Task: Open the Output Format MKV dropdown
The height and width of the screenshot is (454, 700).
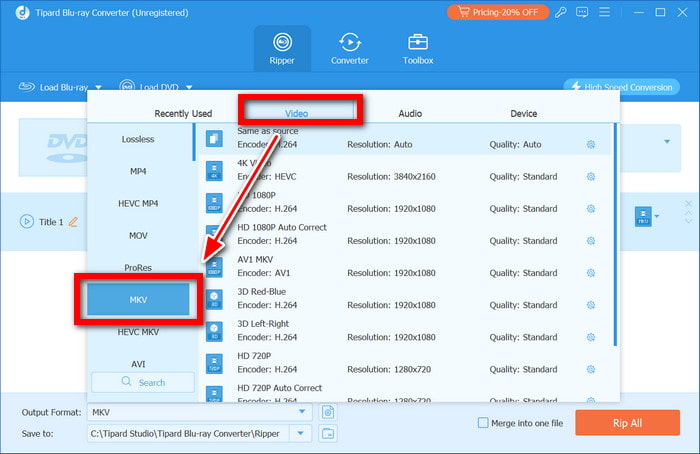Action: [302, 412]
